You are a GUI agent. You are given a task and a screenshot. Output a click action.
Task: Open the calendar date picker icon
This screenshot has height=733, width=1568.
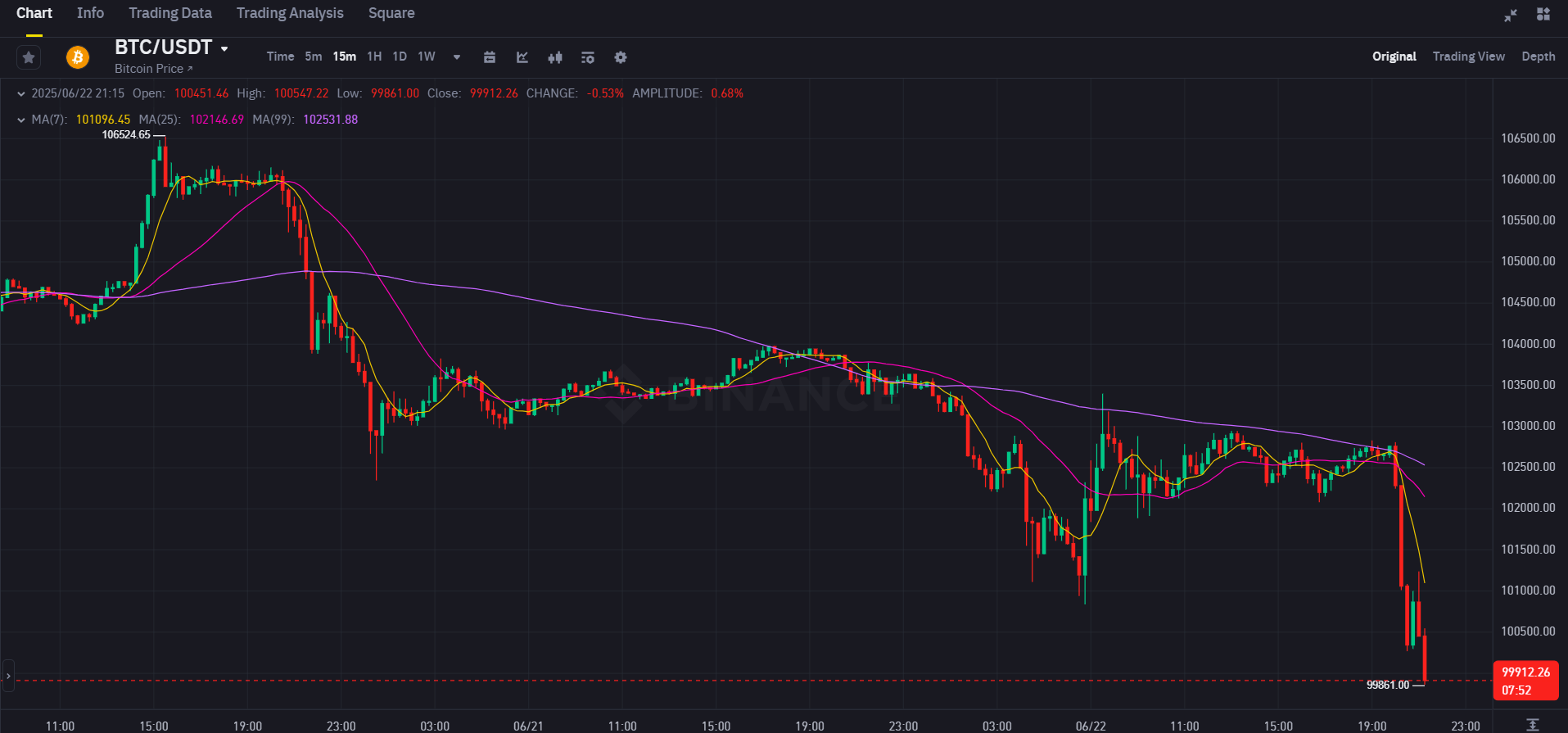coord(490,57)
